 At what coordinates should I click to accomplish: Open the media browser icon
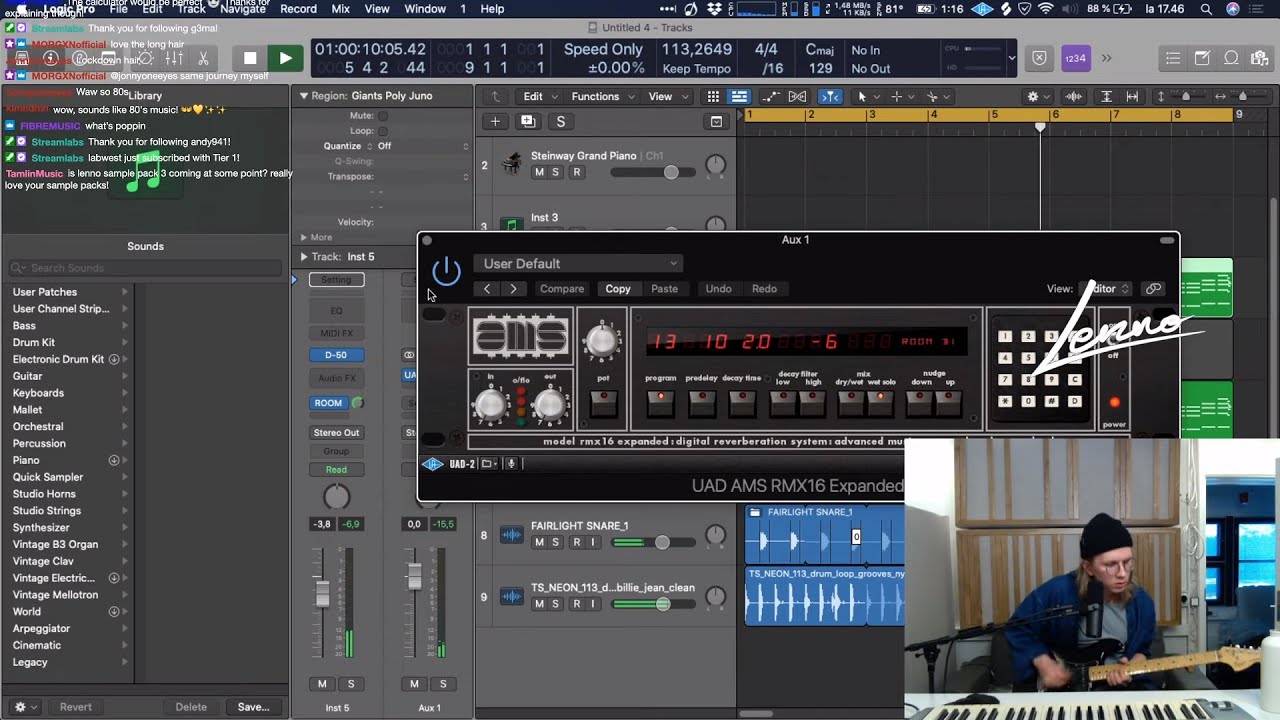[1260, 58]
